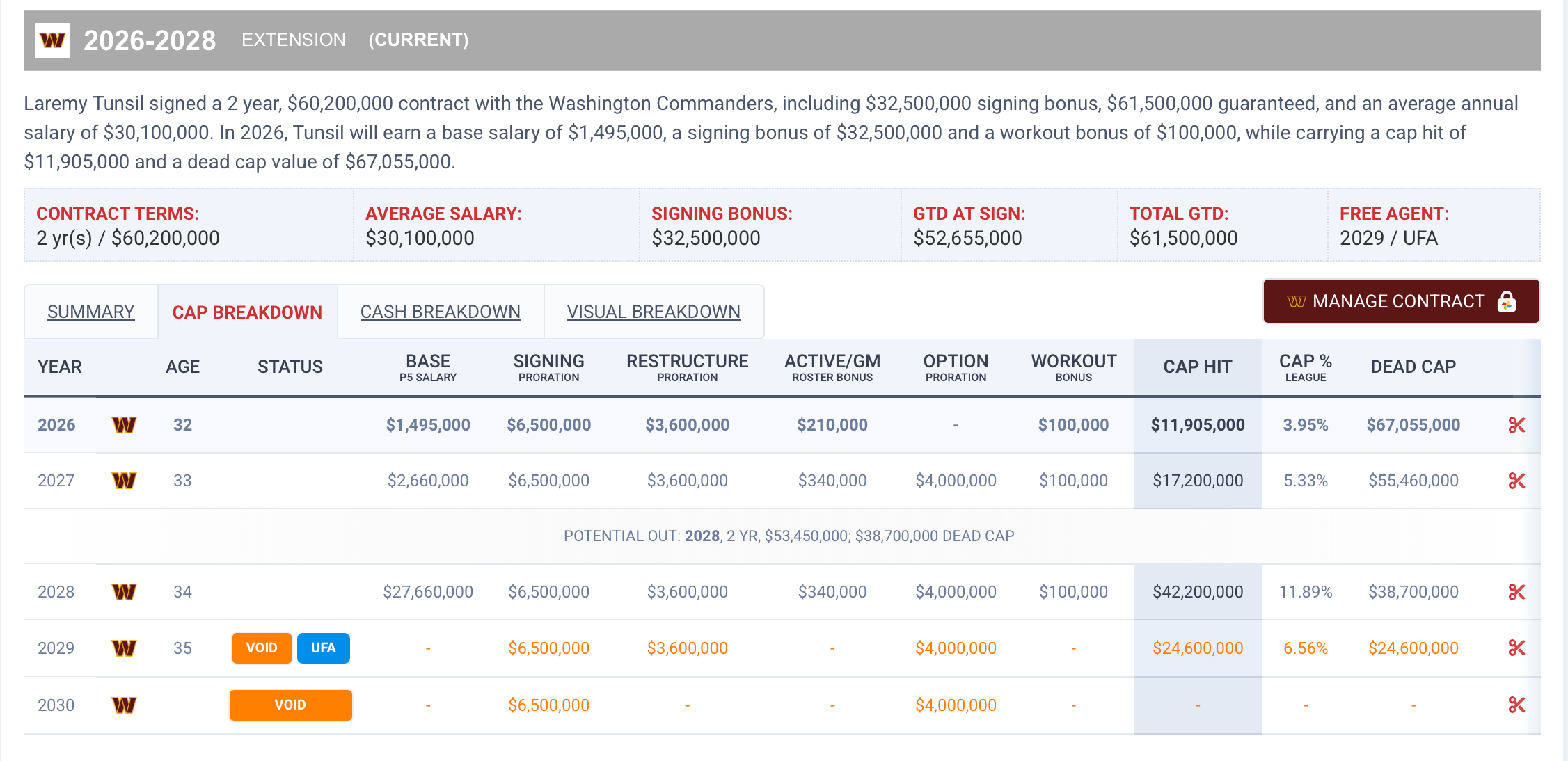Click the 2028 potential out year link
This screenshot has height=761, width=1568.
click(702, 536)
